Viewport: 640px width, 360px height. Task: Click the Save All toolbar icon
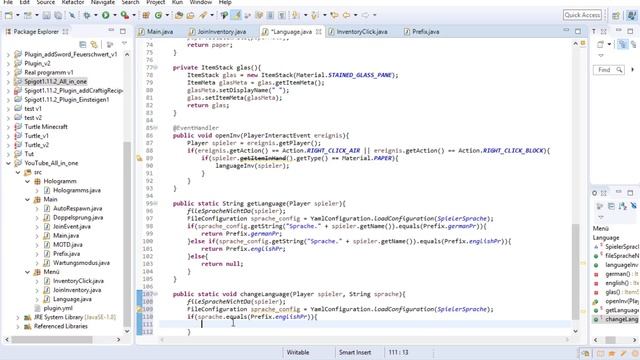[58, 16]
